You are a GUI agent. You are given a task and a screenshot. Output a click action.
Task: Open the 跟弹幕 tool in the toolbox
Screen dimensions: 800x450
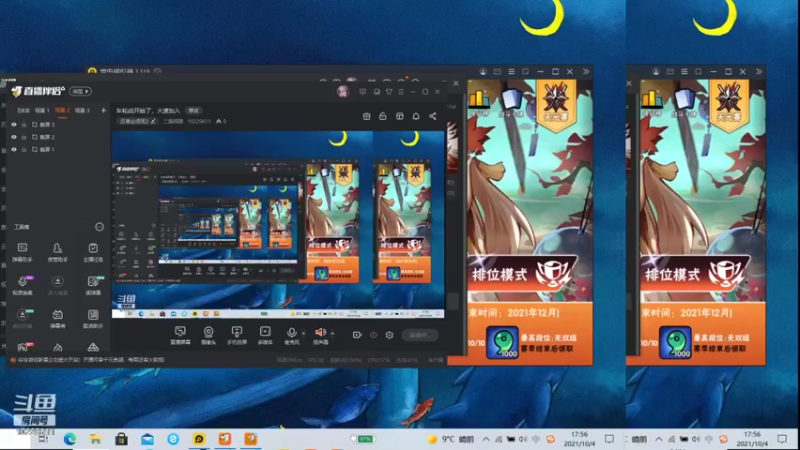93,285
